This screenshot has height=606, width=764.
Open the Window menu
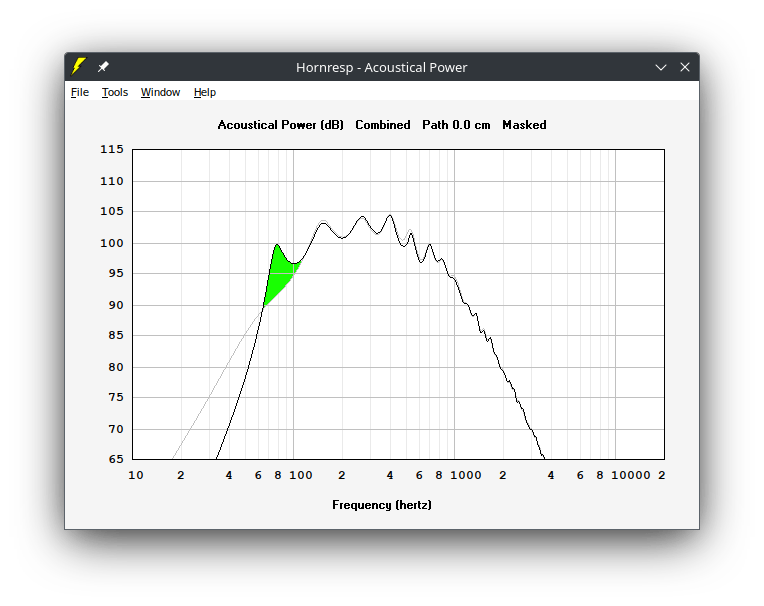[x=160, y=92]
